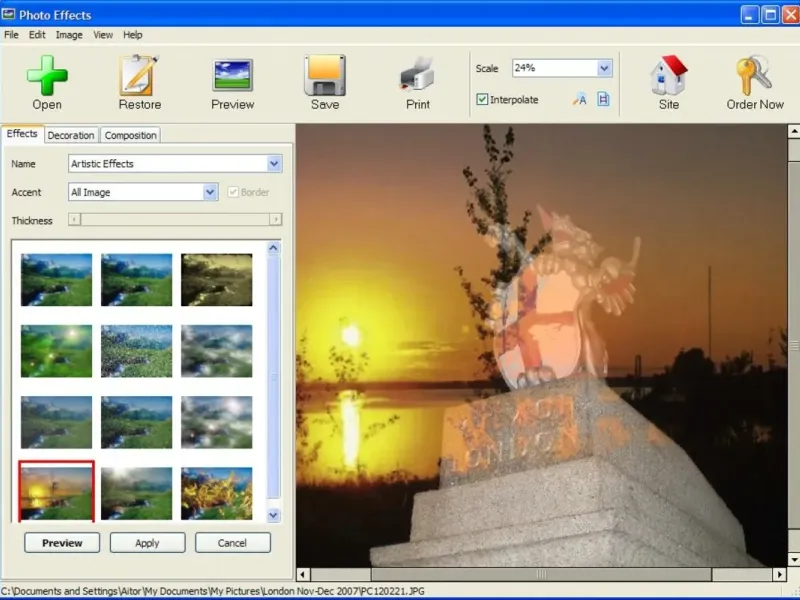This screenshot has width=800, height=600.
Task: Toggle the Interpolate checkbox
Action: (x=482, y=100)
